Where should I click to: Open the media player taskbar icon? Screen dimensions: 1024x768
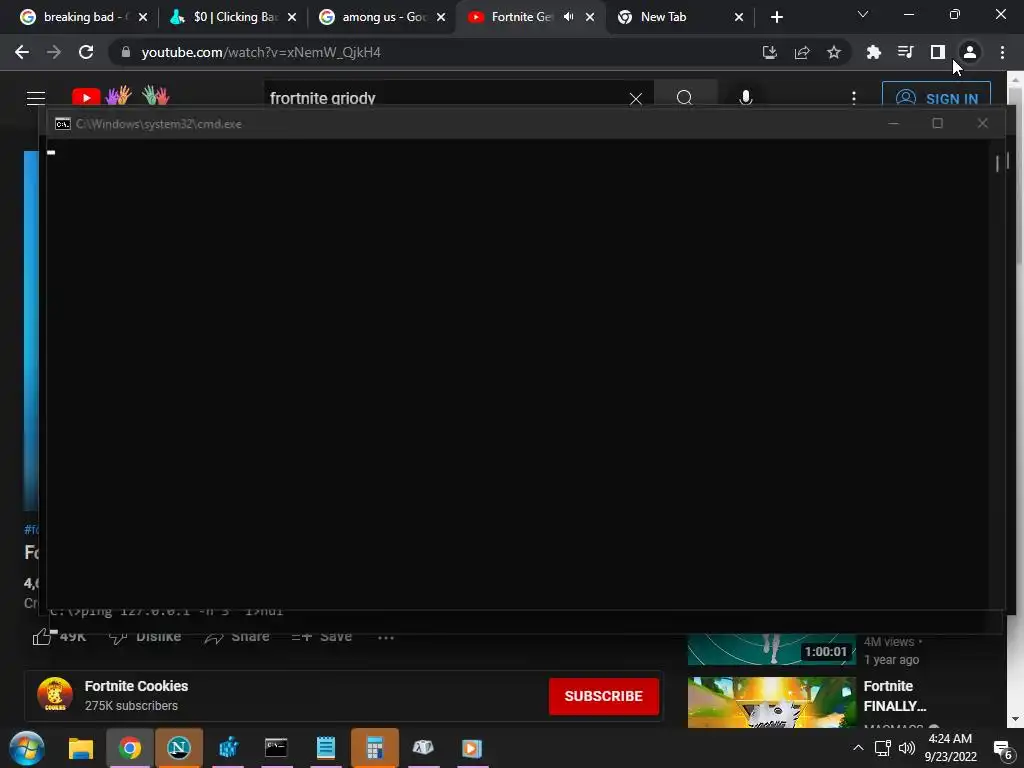pos(472,748)
